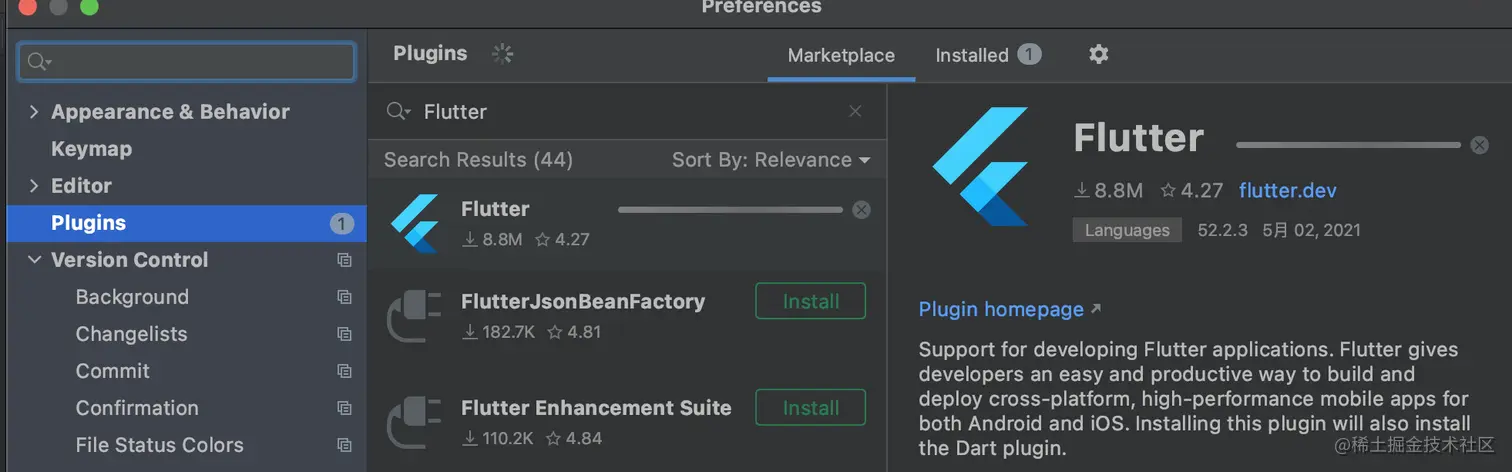Expand the Appearance & Behavior section

[34, 112]
